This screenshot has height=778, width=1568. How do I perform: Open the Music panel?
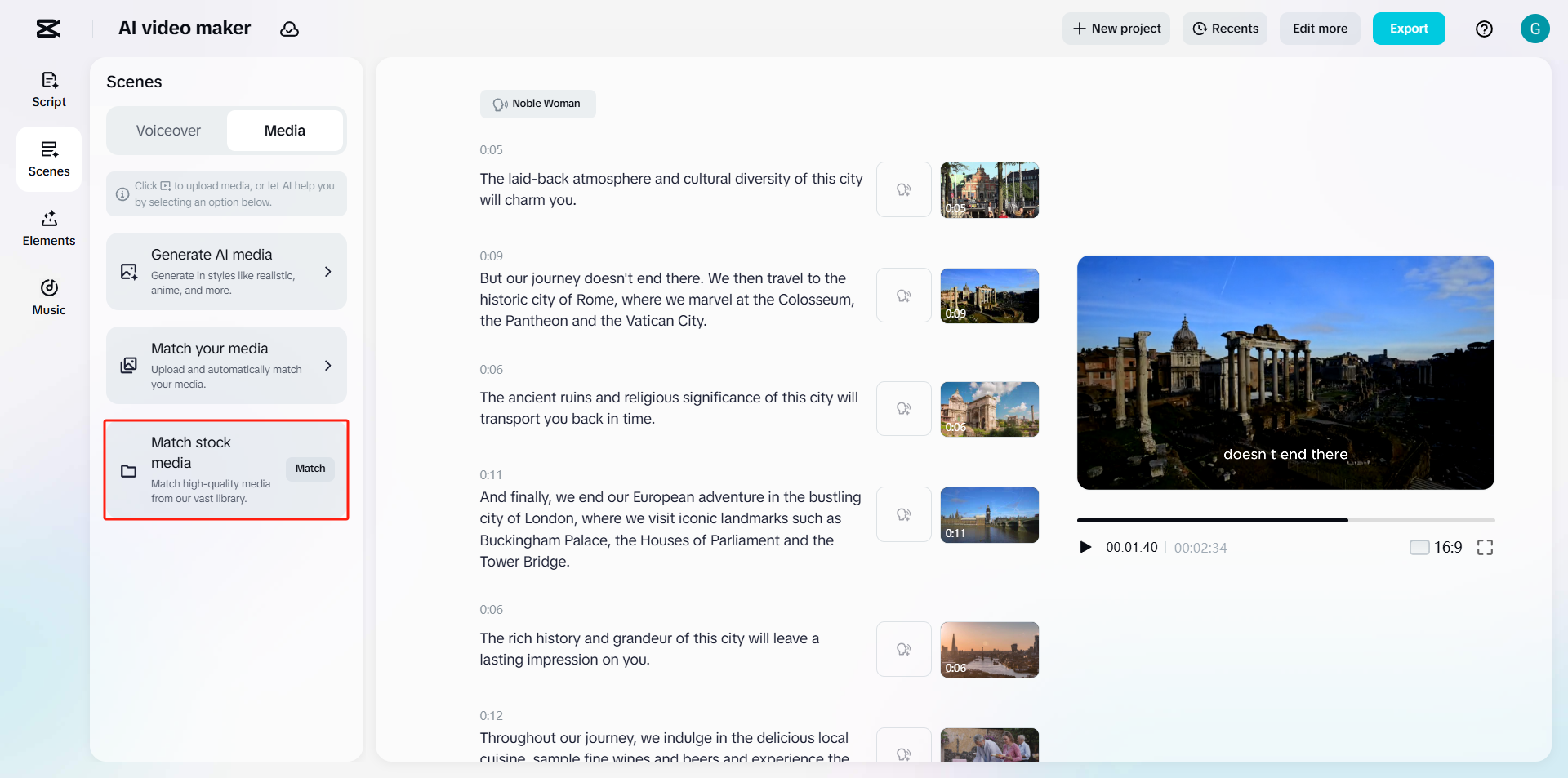pyautogui.click(x=49, y=297)
